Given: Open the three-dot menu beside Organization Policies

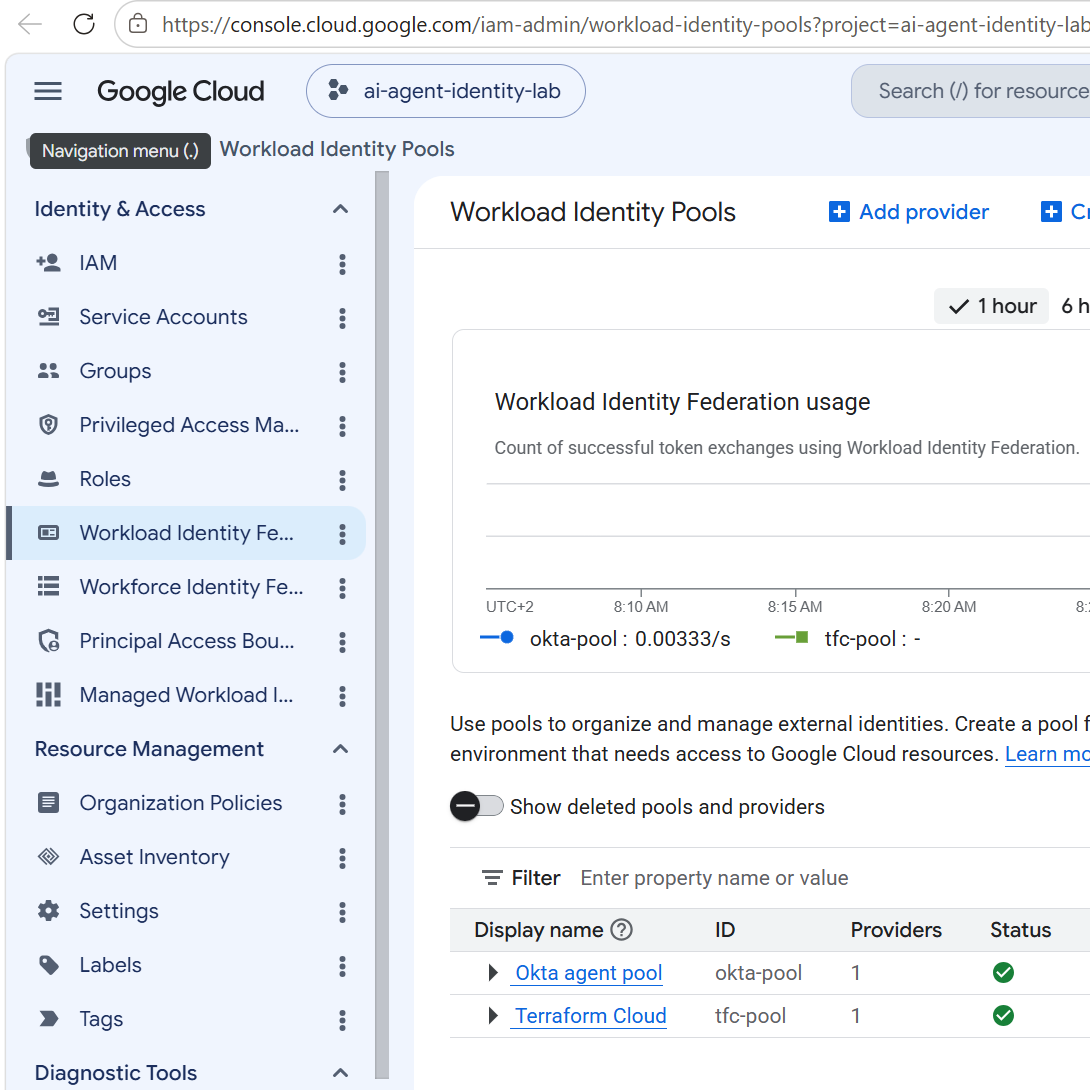Looking at the screenshot, I should (342, 804).
